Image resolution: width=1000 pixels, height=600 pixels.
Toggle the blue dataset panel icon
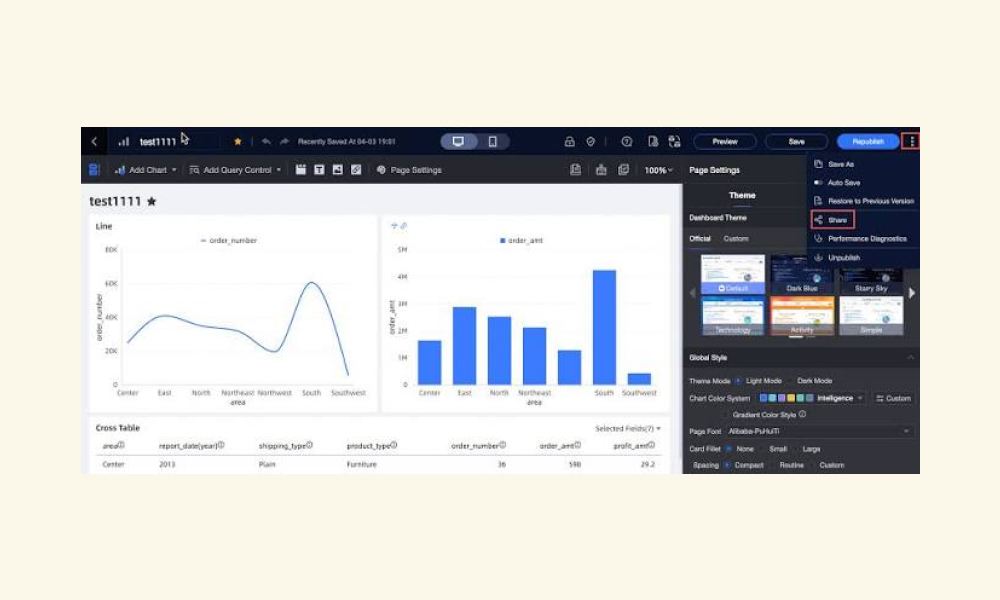click(94, 170)
